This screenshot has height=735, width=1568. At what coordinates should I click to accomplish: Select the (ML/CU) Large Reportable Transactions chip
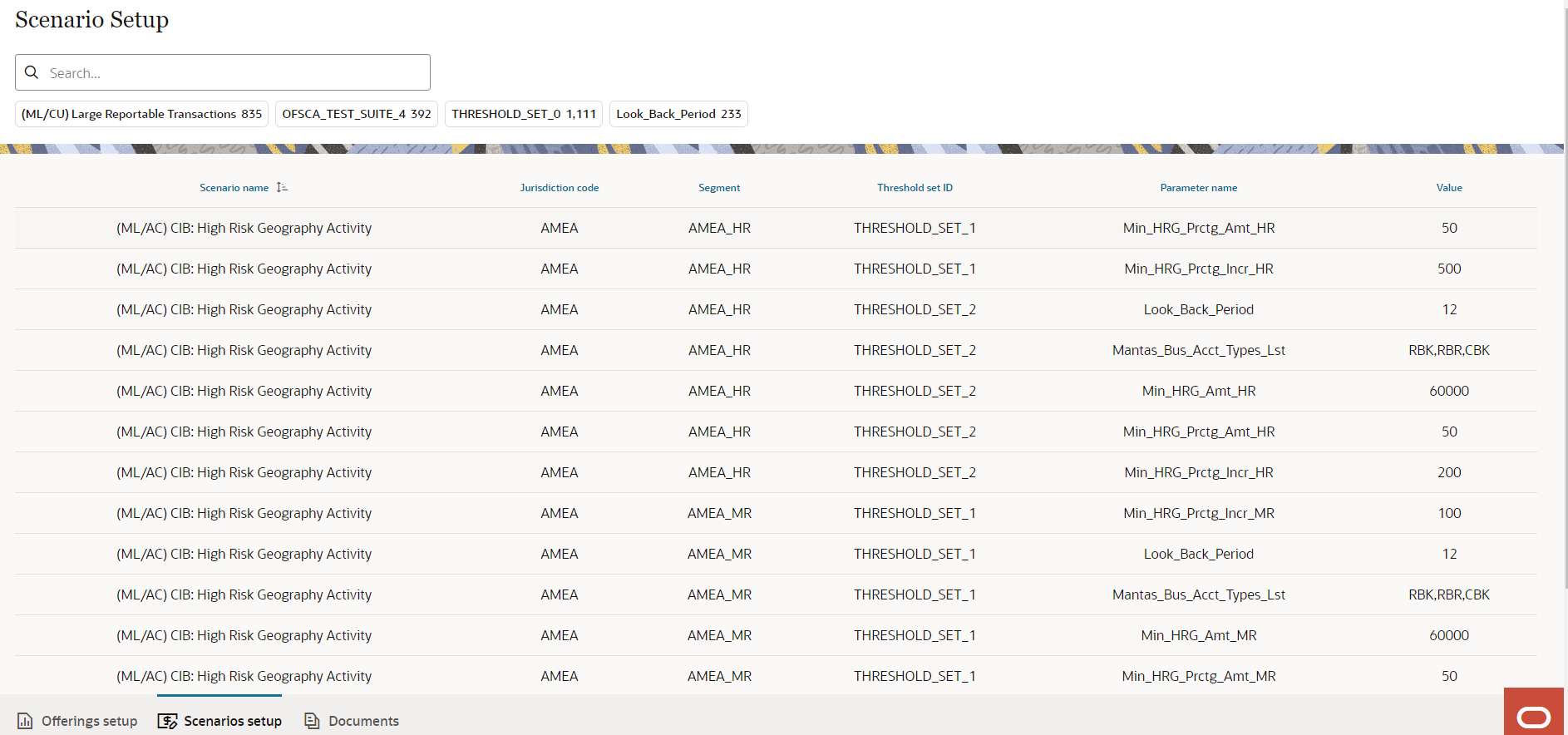tap(141, 114)
